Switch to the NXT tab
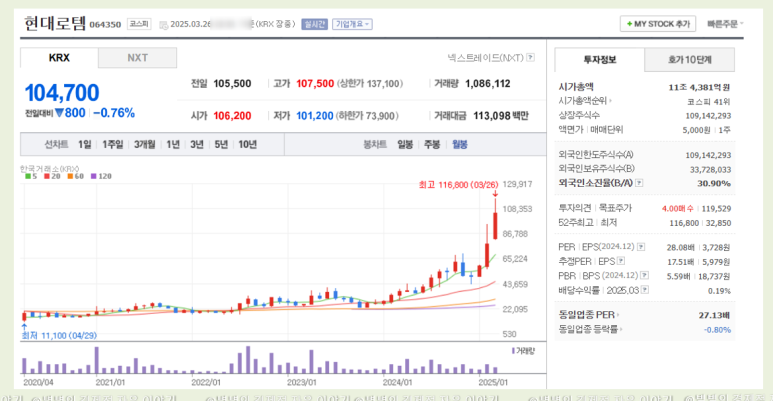This screenshot has width=773, height=401. pos(138,58)
